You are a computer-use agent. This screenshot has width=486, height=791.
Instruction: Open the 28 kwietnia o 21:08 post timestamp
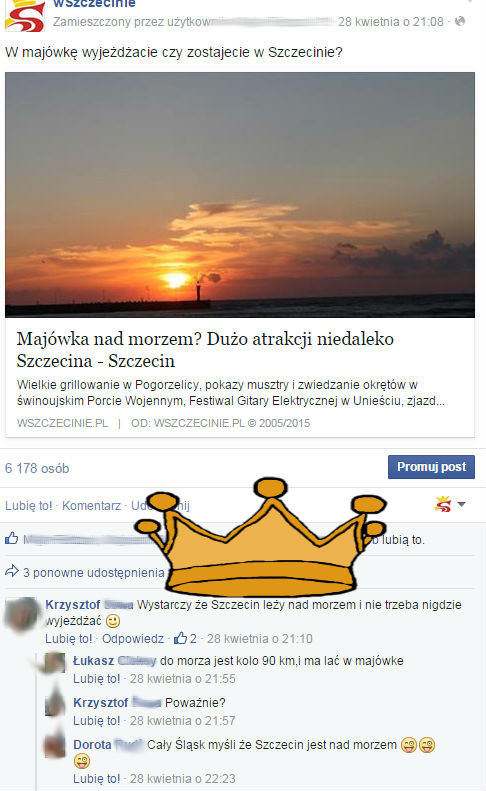pos(391,22)
